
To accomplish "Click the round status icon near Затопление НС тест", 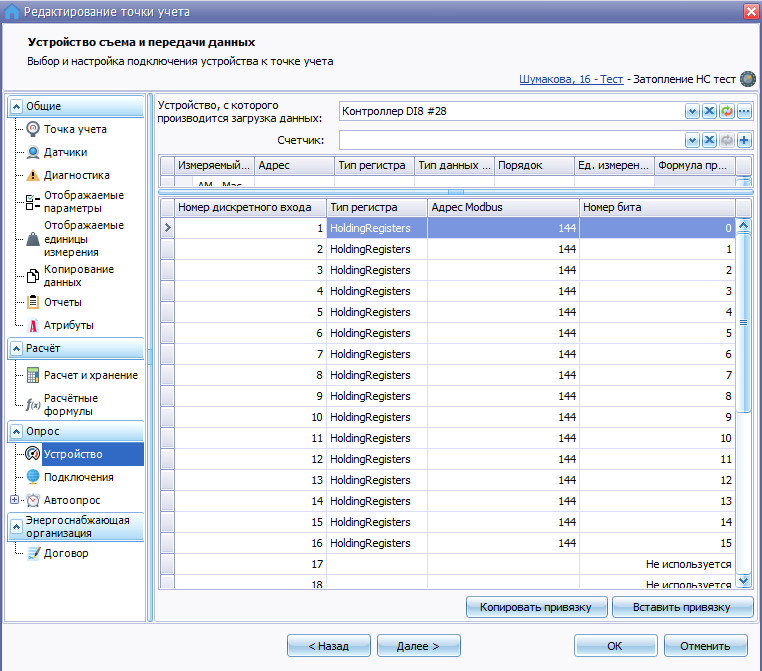I will [x=747, y=79].
